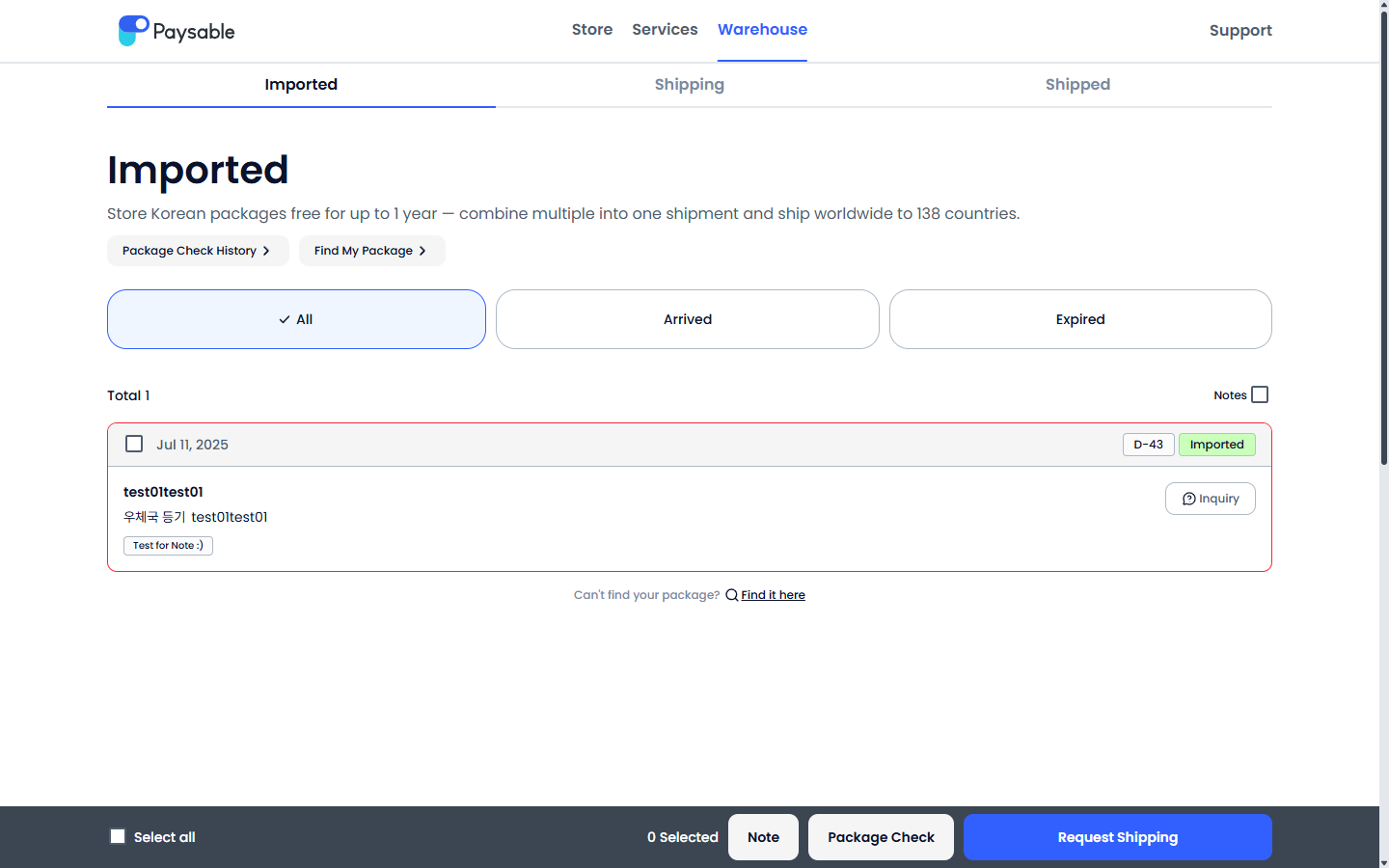Filter packages by Arrived

[x=688, y=319]
